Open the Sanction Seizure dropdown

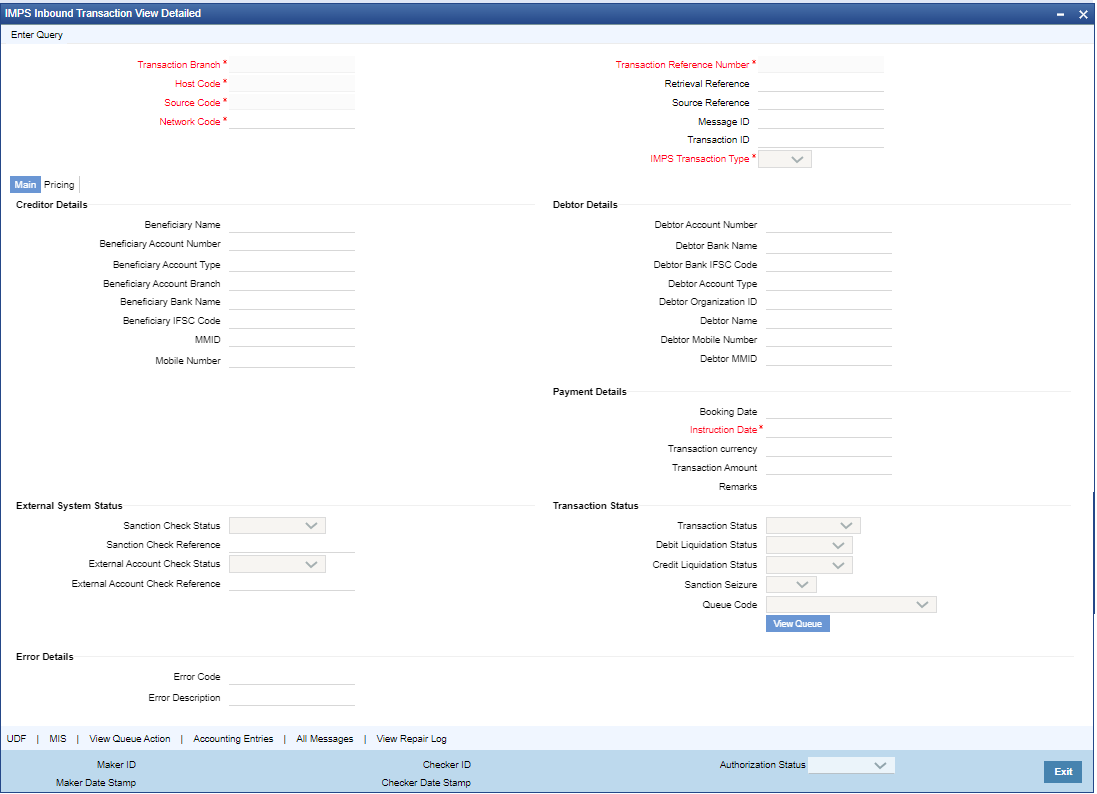tap(791, 584)
